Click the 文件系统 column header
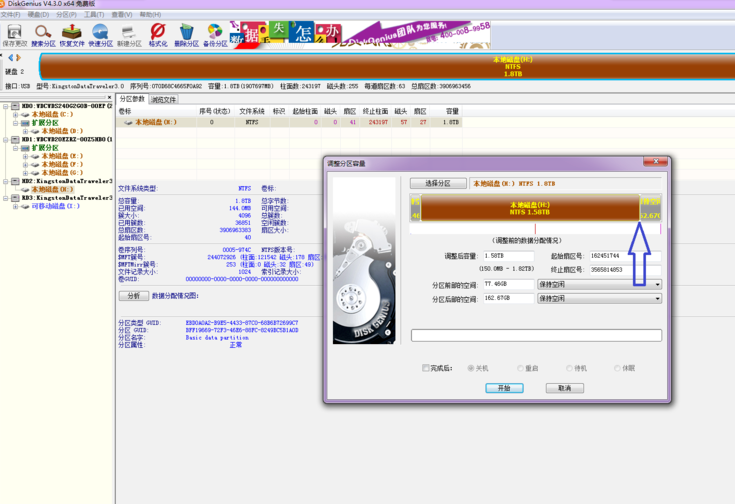 click(x=252, y=111)
